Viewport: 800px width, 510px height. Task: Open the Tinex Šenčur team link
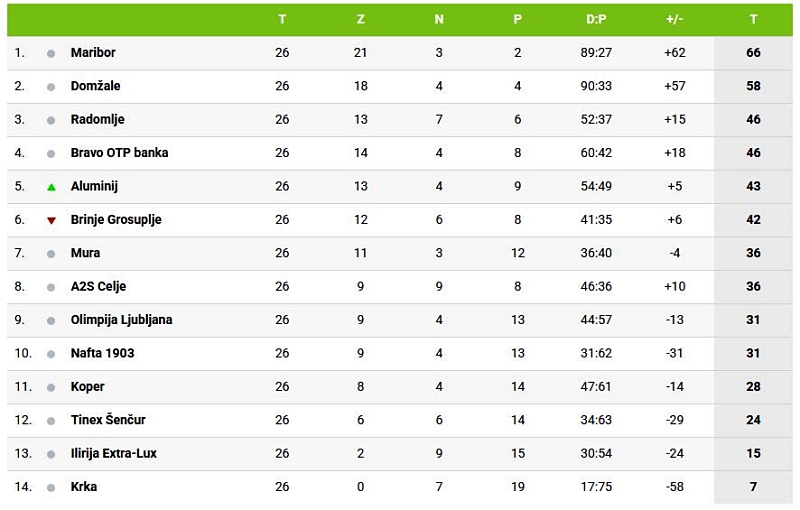click(109, 420)
